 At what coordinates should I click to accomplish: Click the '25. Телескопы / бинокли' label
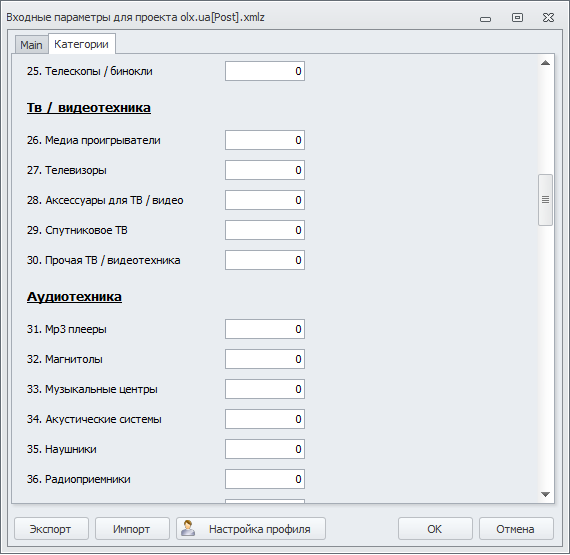[x=89, y=71]
